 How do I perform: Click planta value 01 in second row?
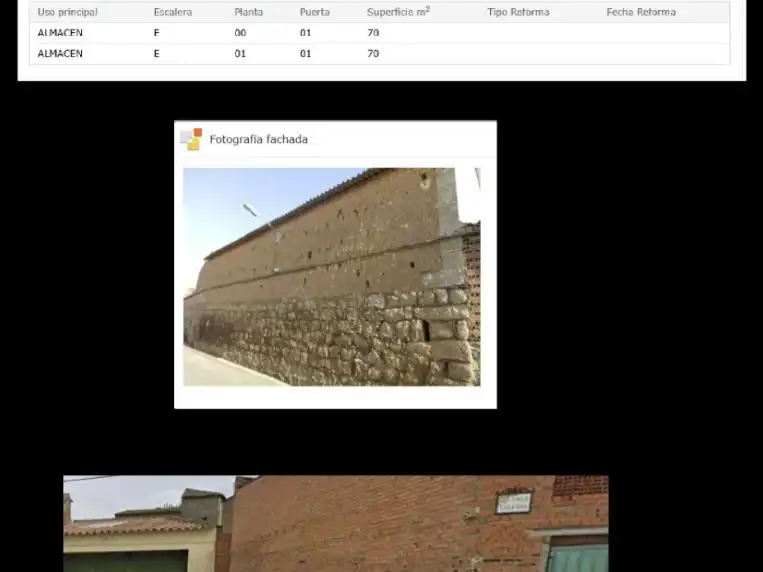tap(240, 54)
